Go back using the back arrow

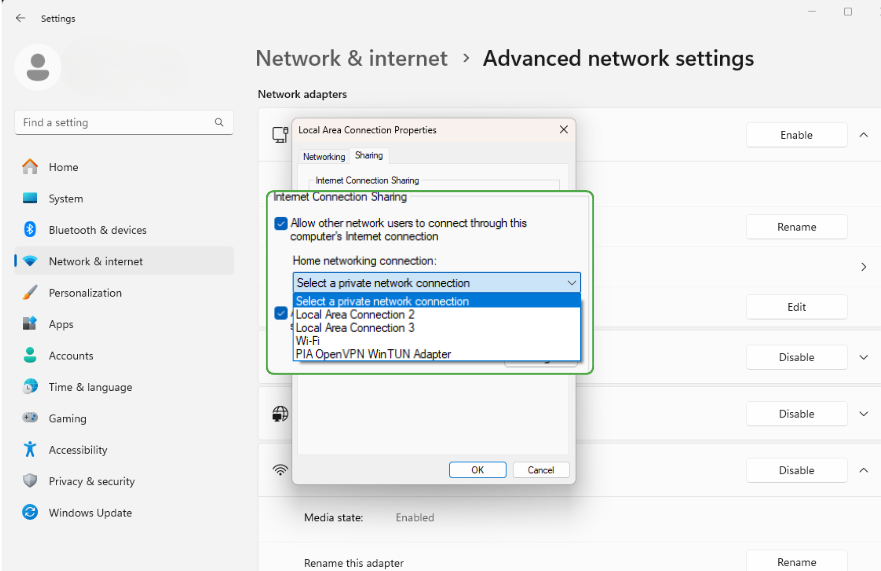point(20,18)
